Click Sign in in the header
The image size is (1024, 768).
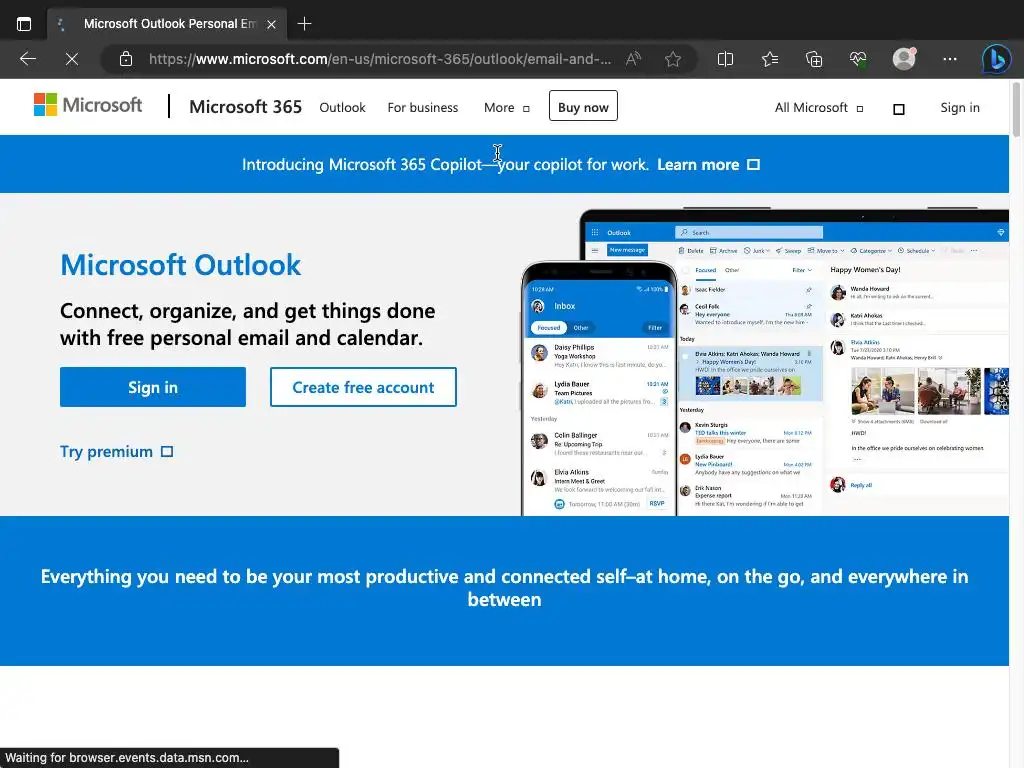(x=959, y=108)
